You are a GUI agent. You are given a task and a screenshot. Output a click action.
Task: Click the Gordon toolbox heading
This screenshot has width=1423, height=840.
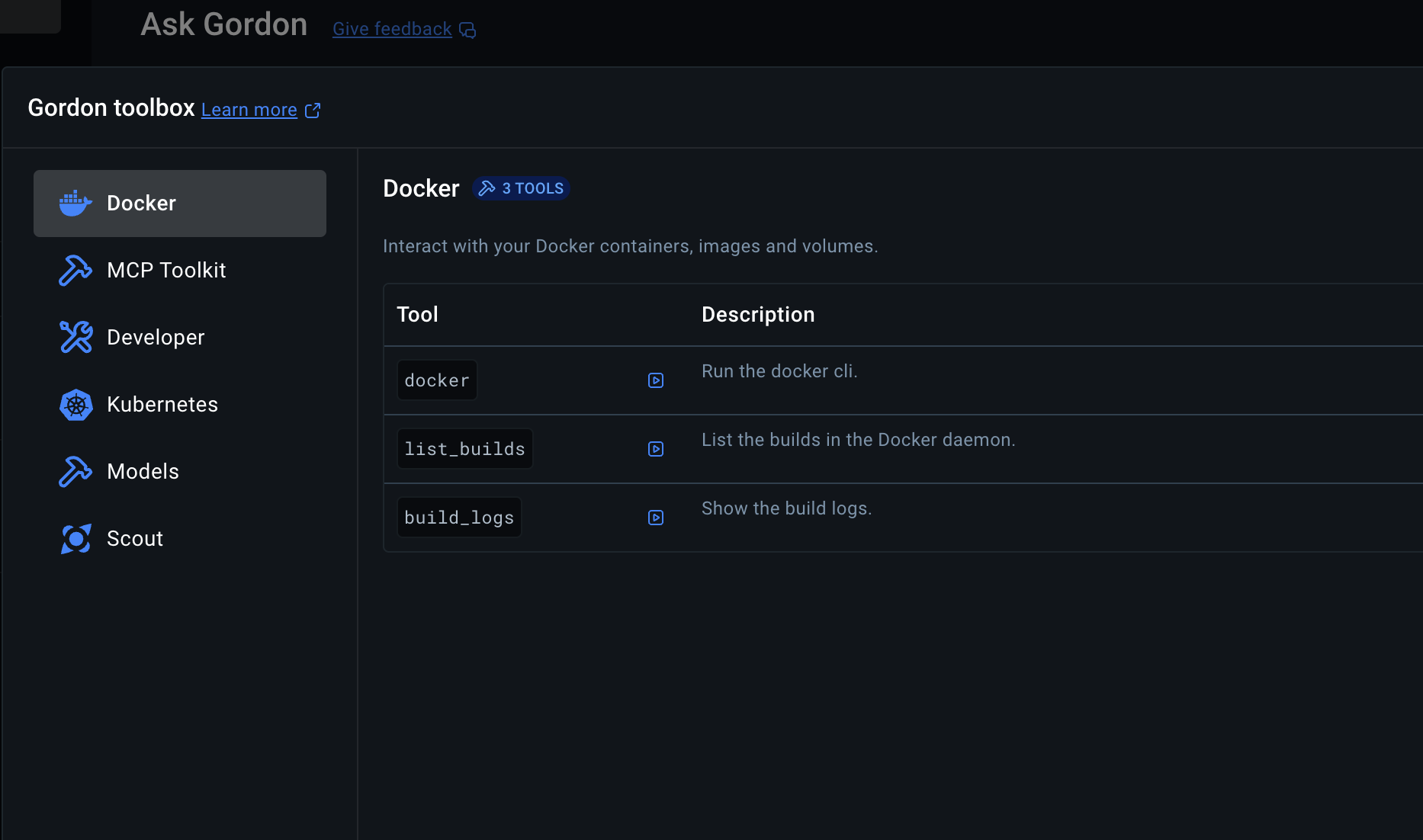[x=111, y=108]
